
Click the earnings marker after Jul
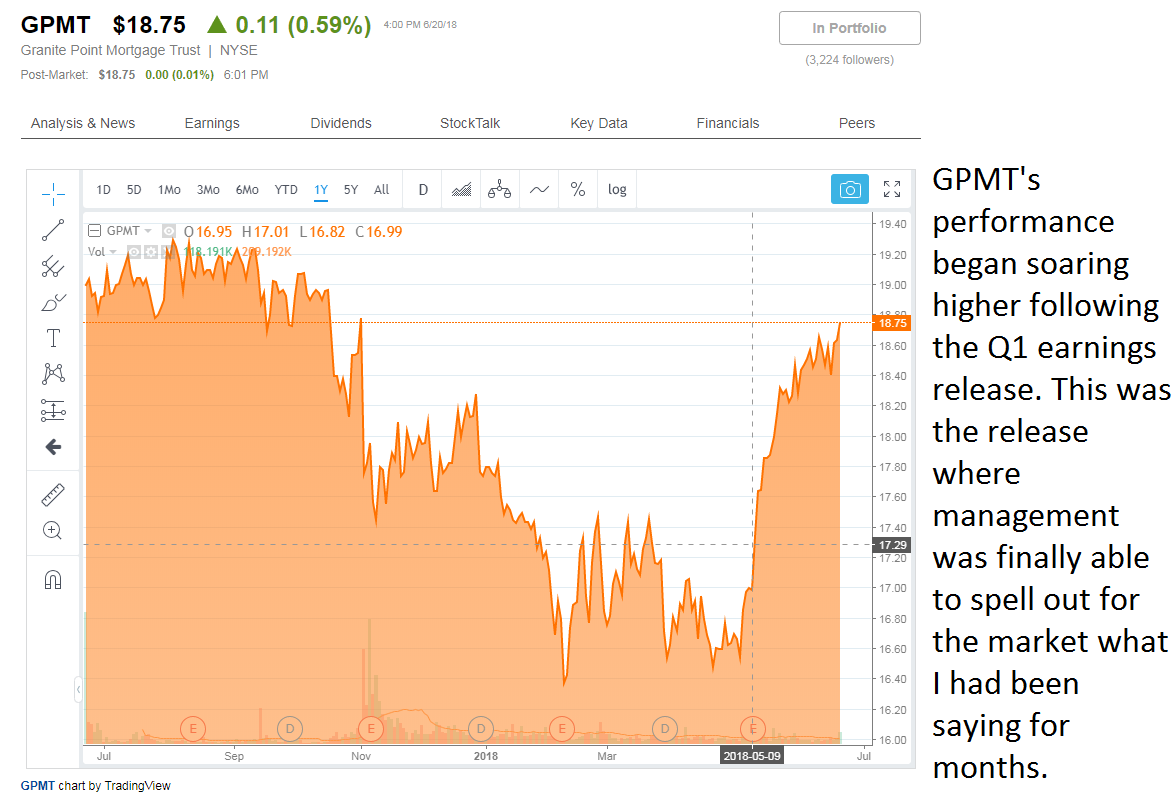tap(193, 728)
